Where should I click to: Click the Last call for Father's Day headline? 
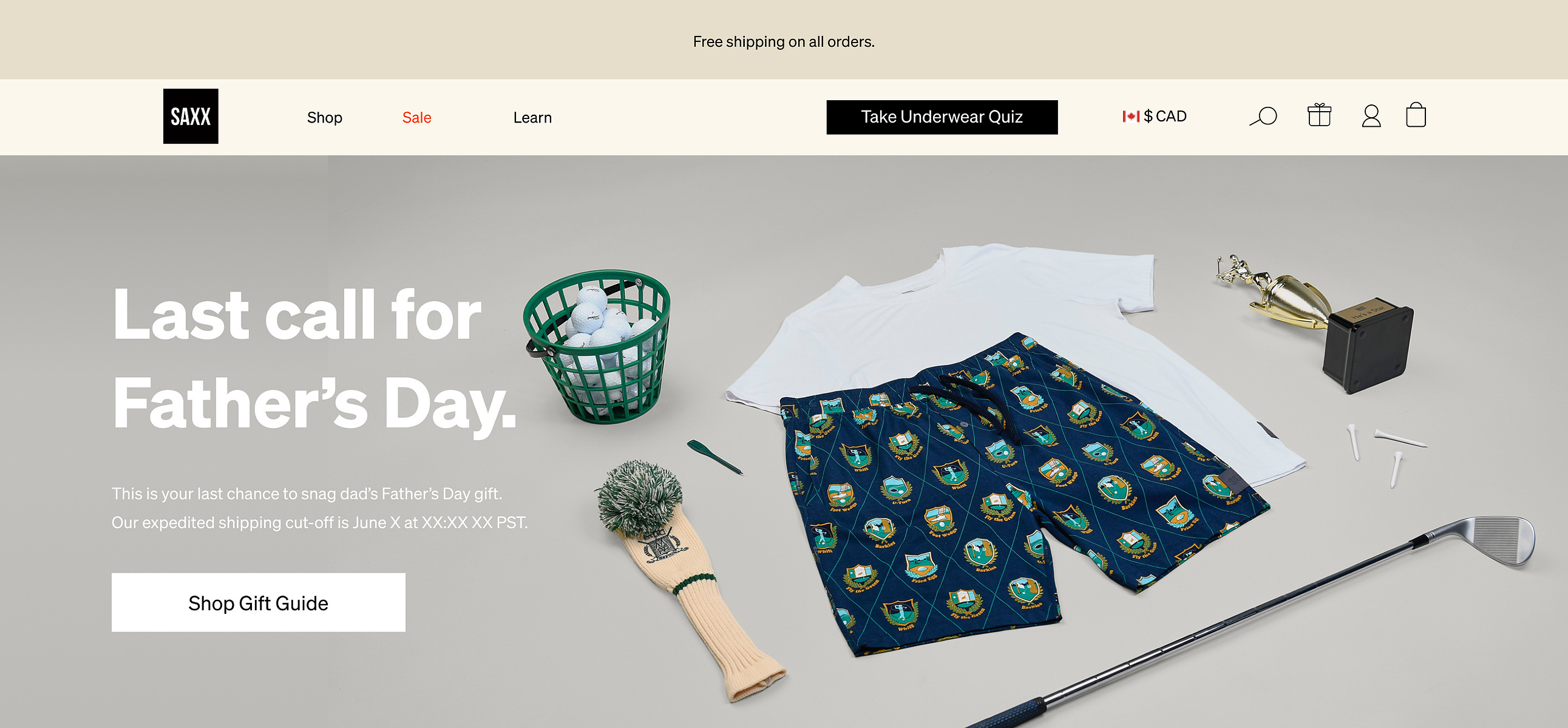click(314, 359)
